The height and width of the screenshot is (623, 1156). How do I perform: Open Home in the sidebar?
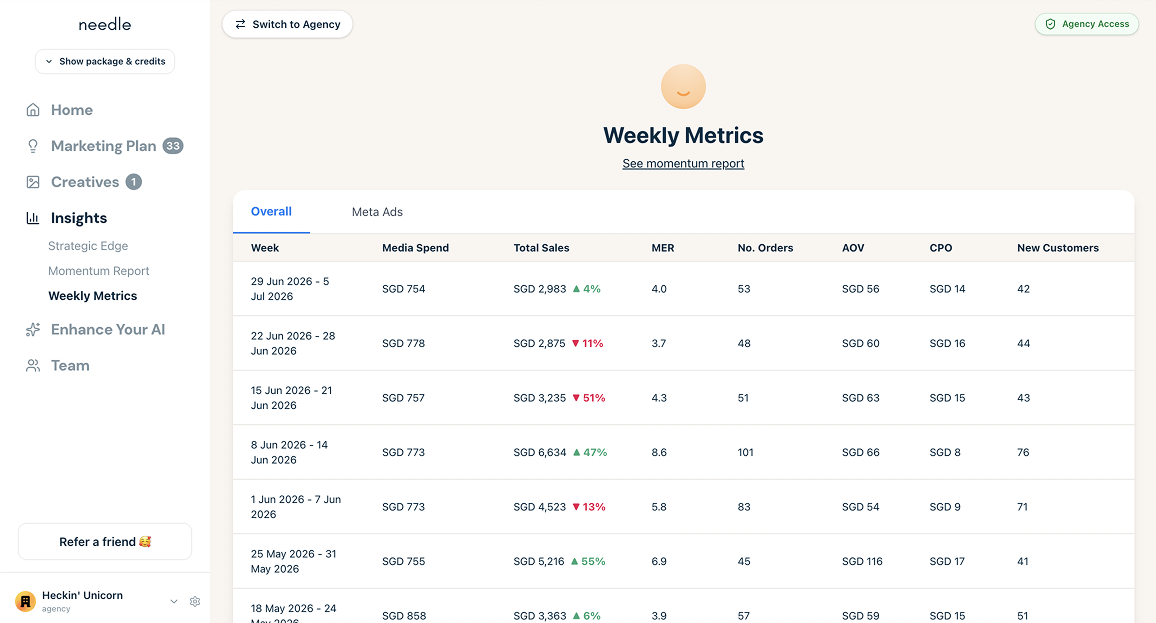coord(72,110)
